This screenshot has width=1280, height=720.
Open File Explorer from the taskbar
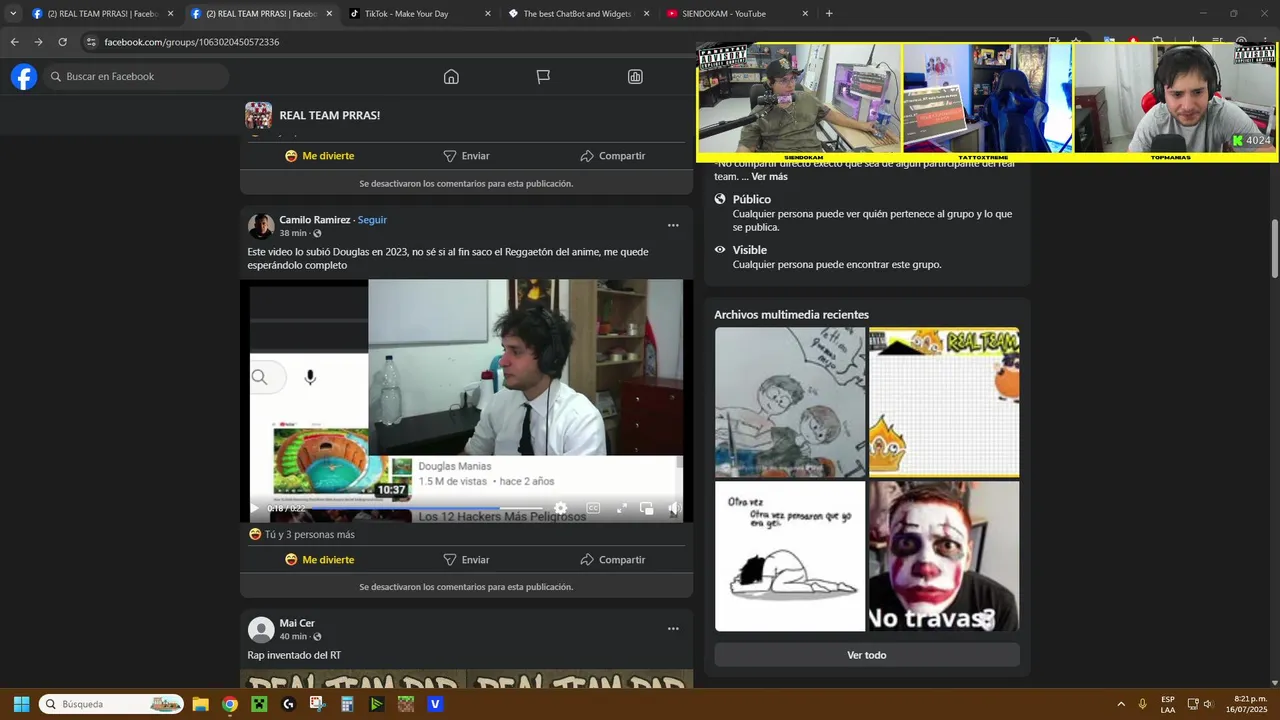(200, 704)
